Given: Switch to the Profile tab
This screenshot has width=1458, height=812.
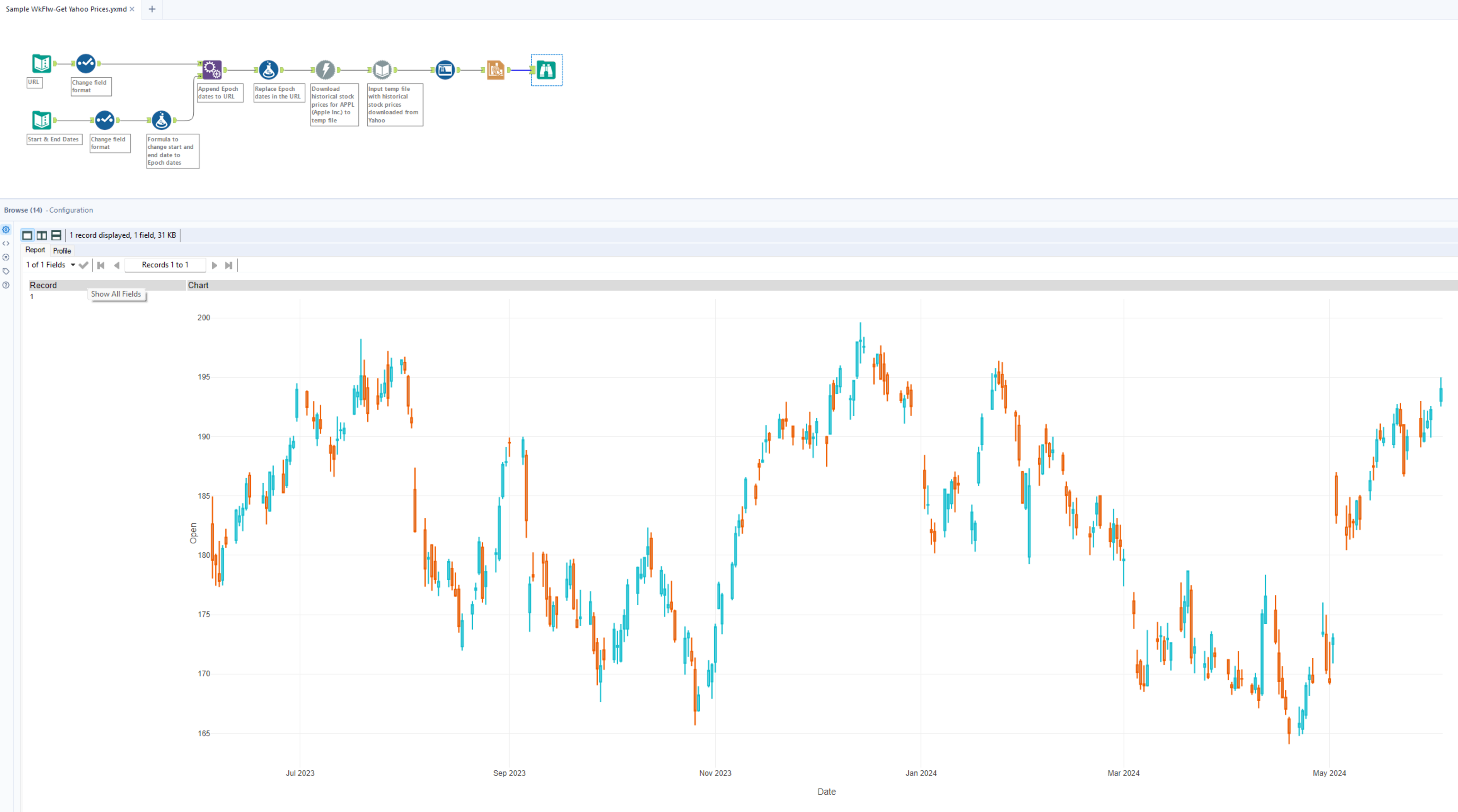Looking at the screenshot, I should (62, 251).
